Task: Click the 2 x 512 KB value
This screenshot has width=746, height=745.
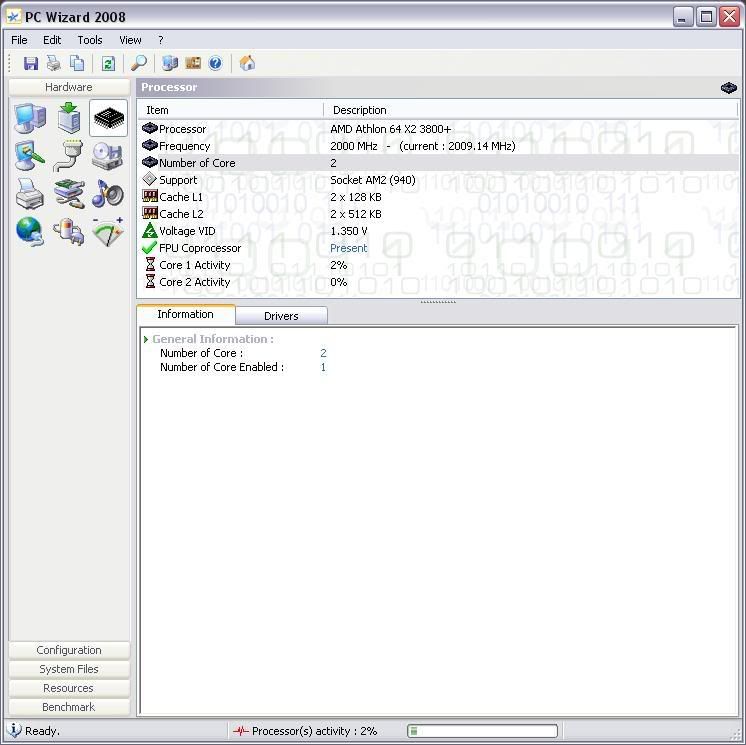Action: (x=356, y=214)
